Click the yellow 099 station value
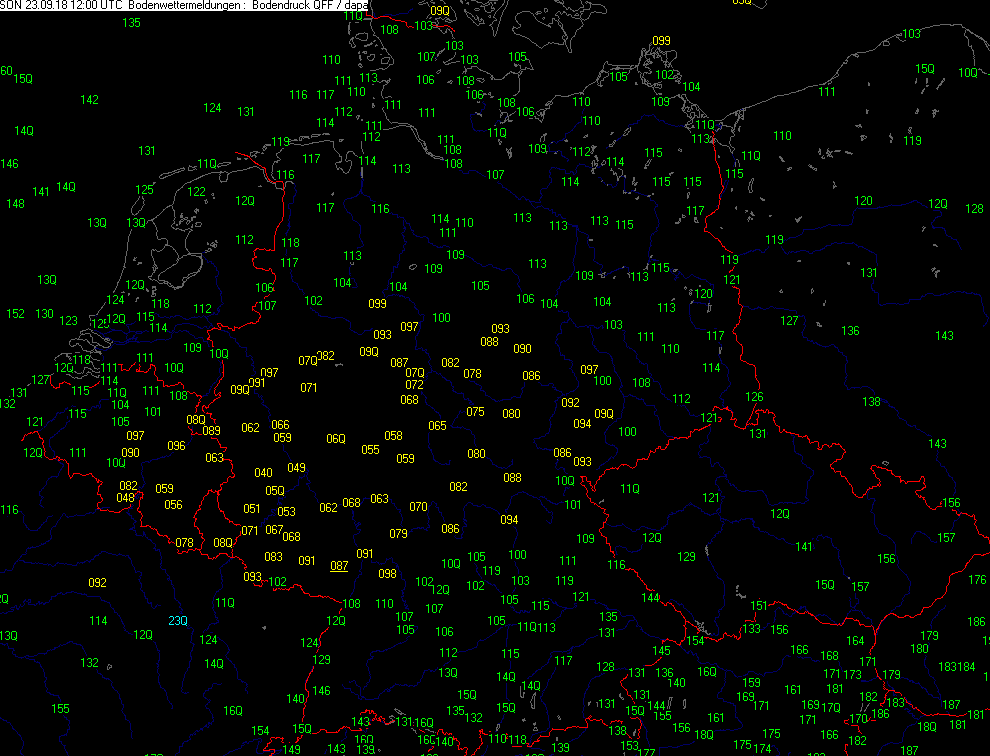The image size is (990, 756). 661,41
